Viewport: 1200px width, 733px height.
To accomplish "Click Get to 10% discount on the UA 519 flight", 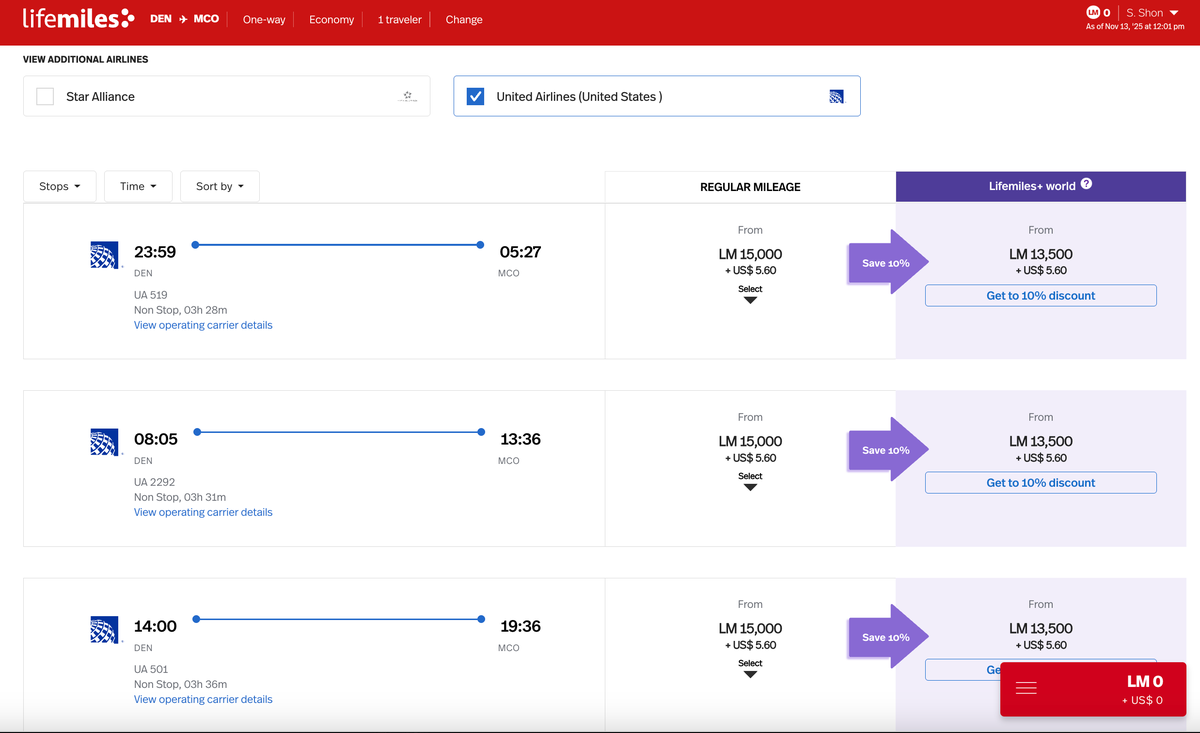I will (x=1040, y=295).
